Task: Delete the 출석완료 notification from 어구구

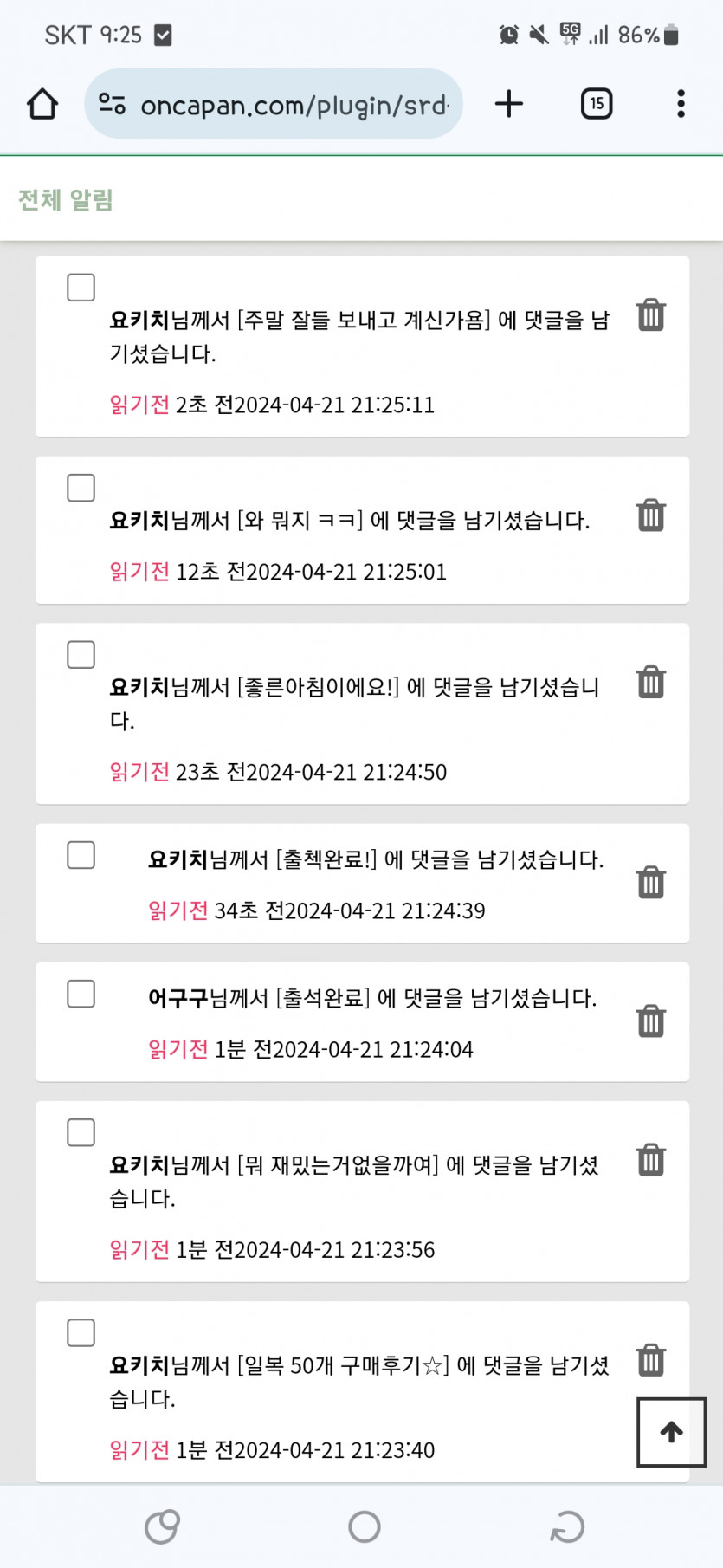Action: (650, 1021)
